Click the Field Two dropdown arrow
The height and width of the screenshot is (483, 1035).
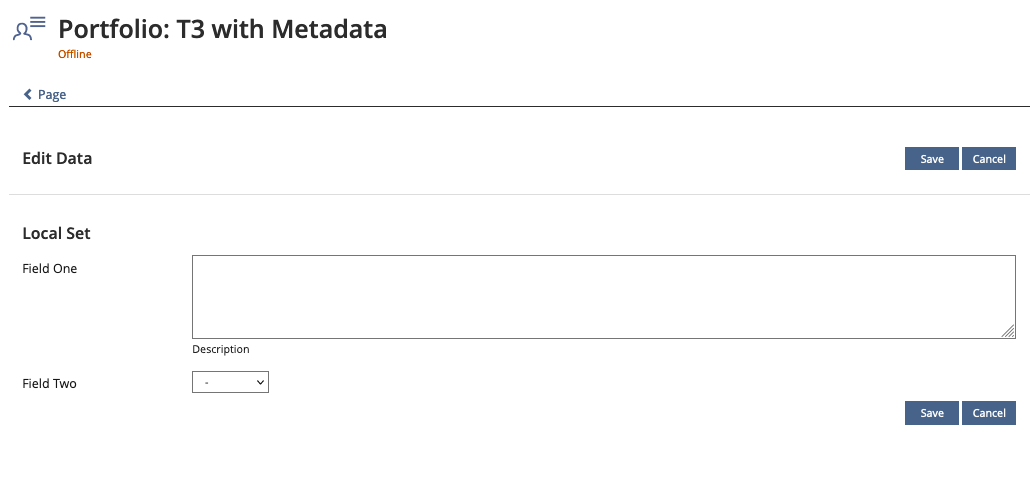[260, 382]
